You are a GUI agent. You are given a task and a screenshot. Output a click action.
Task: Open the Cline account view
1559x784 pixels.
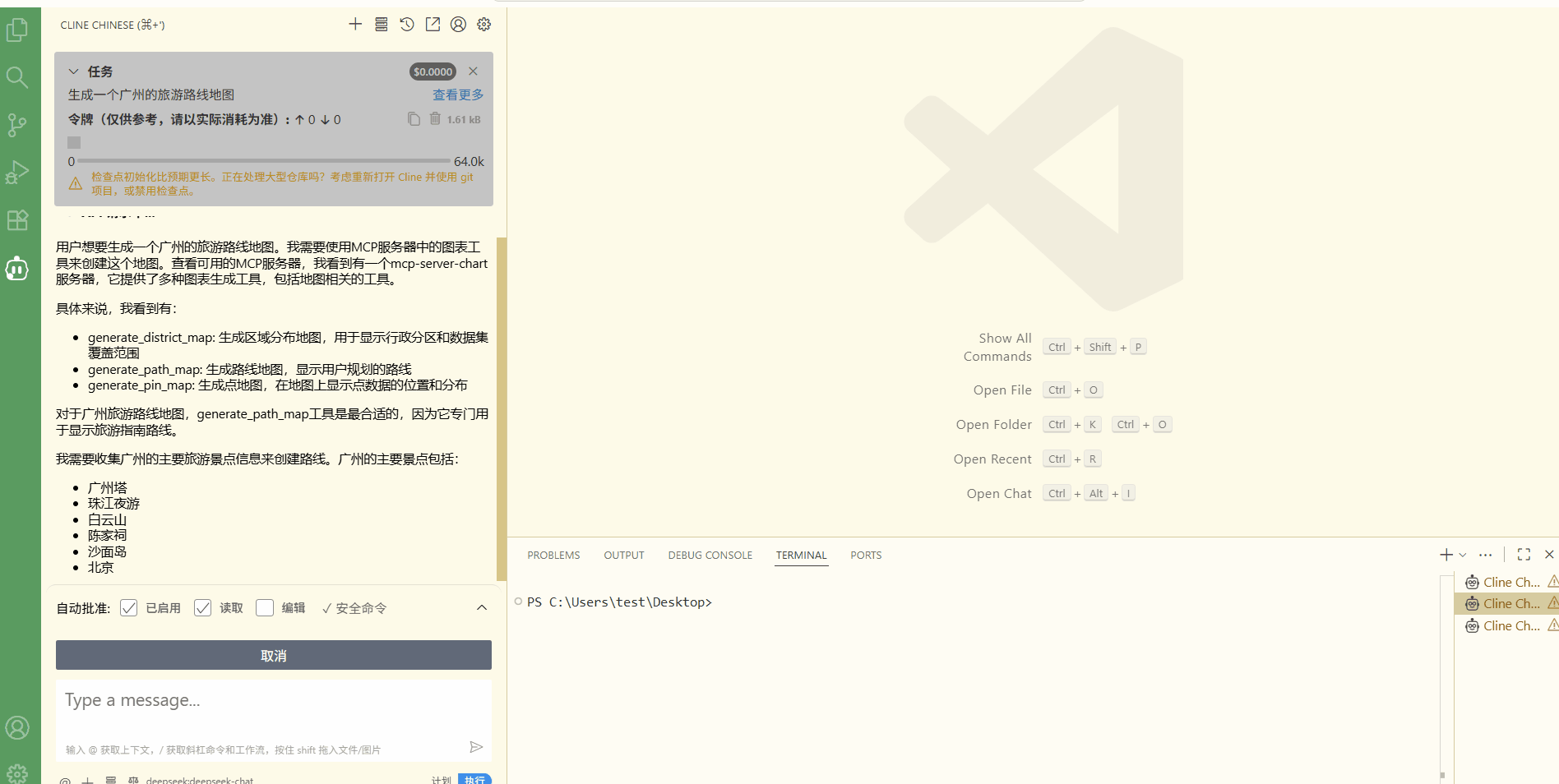click(458, 24)
